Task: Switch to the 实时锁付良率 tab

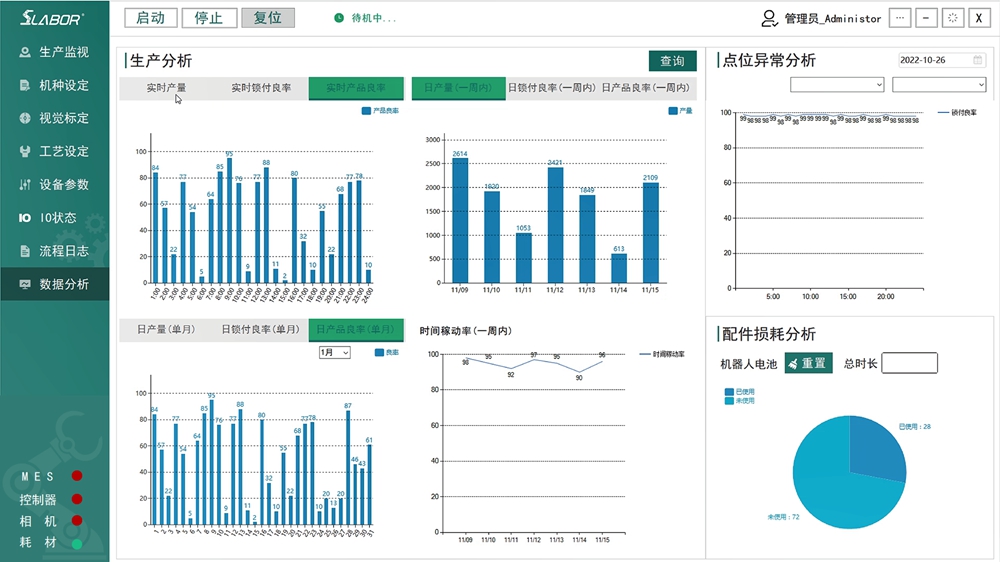Action: pos(261,88)
